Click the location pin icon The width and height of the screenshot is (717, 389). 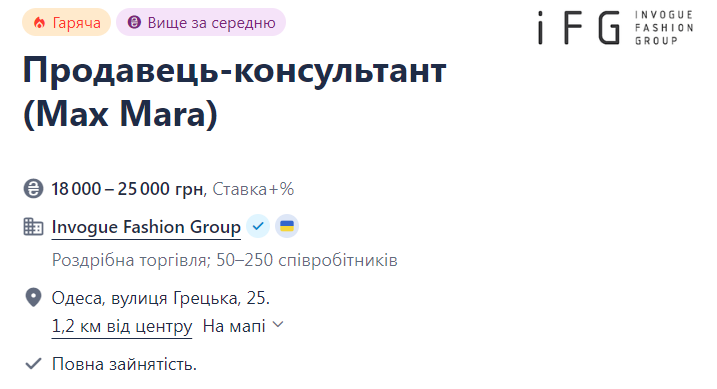pyautogui.click(x=33, y=298)
